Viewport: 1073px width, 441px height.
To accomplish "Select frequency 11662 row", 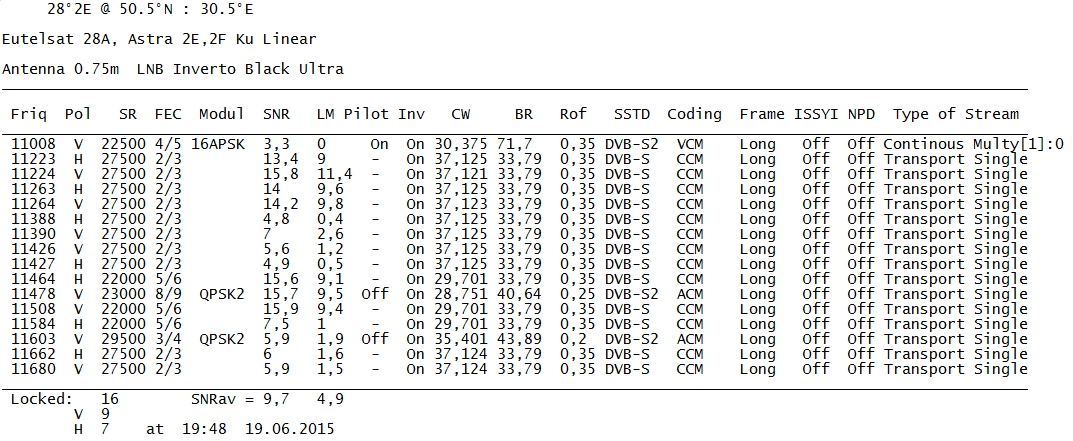I will tap(519, 354).
